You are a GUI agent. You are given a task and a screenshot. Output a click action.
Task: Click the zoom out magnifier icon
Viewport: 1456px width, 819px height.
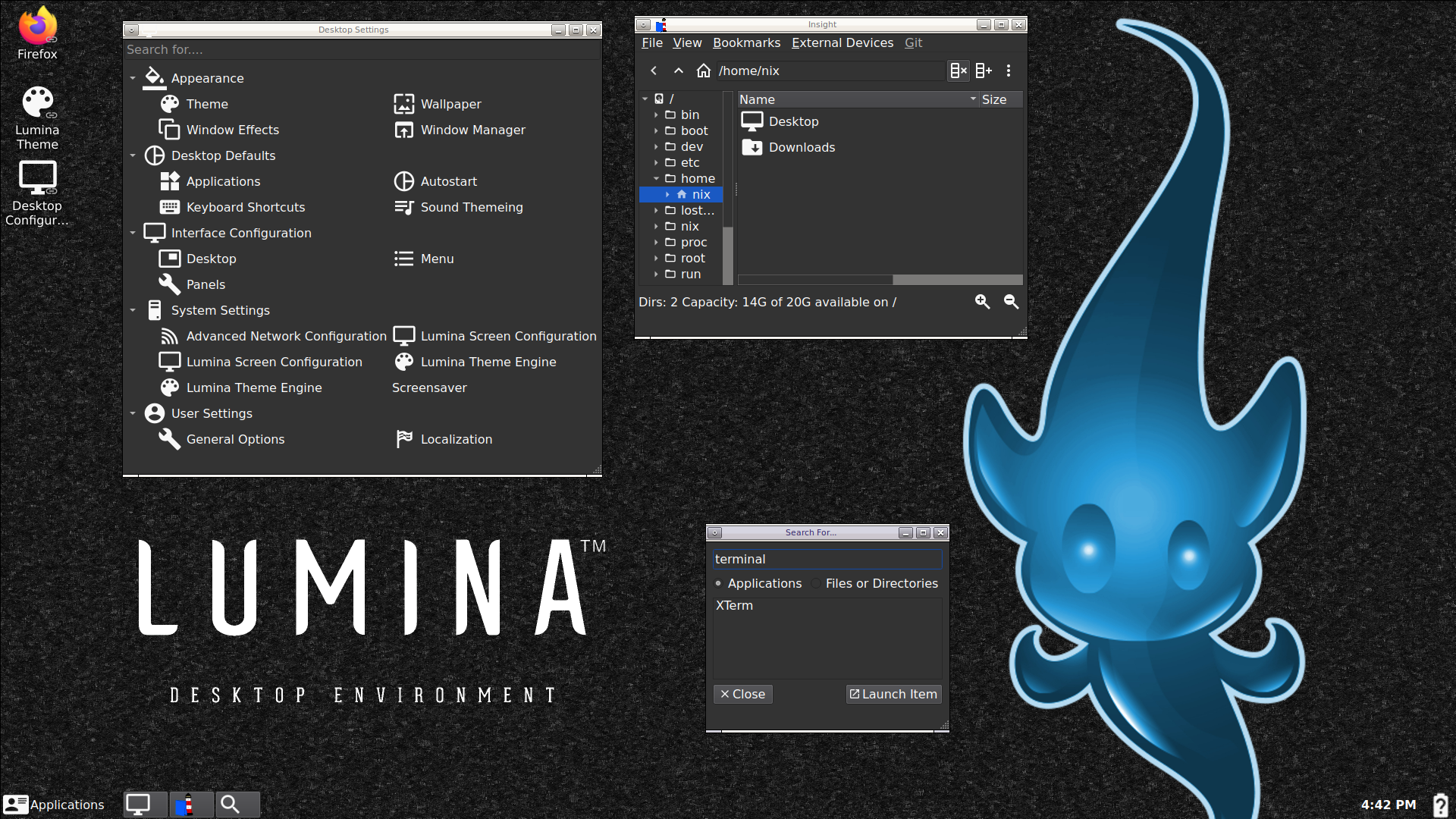coord(1011,302)
